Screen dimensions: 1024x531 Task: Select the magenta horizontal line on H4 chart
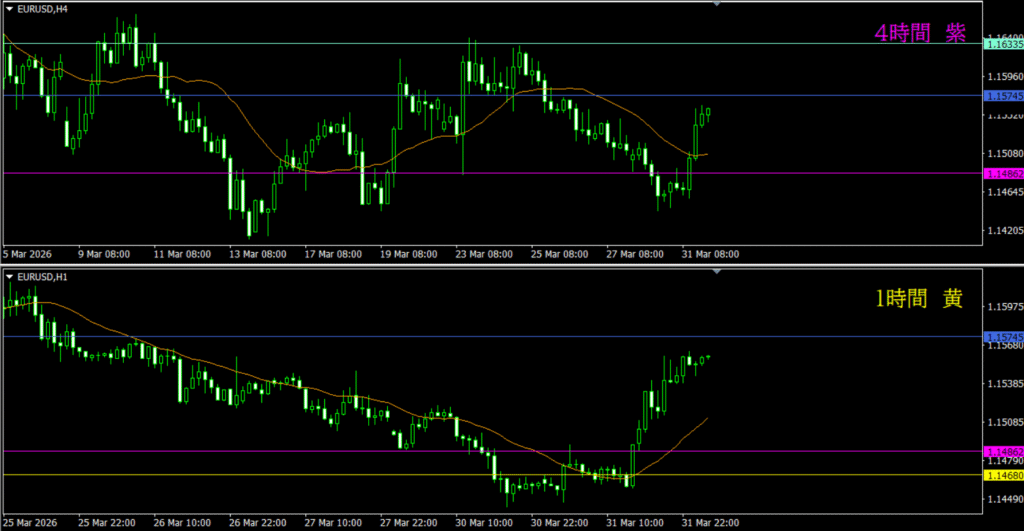pyautogui.click(x=500, y=173)
